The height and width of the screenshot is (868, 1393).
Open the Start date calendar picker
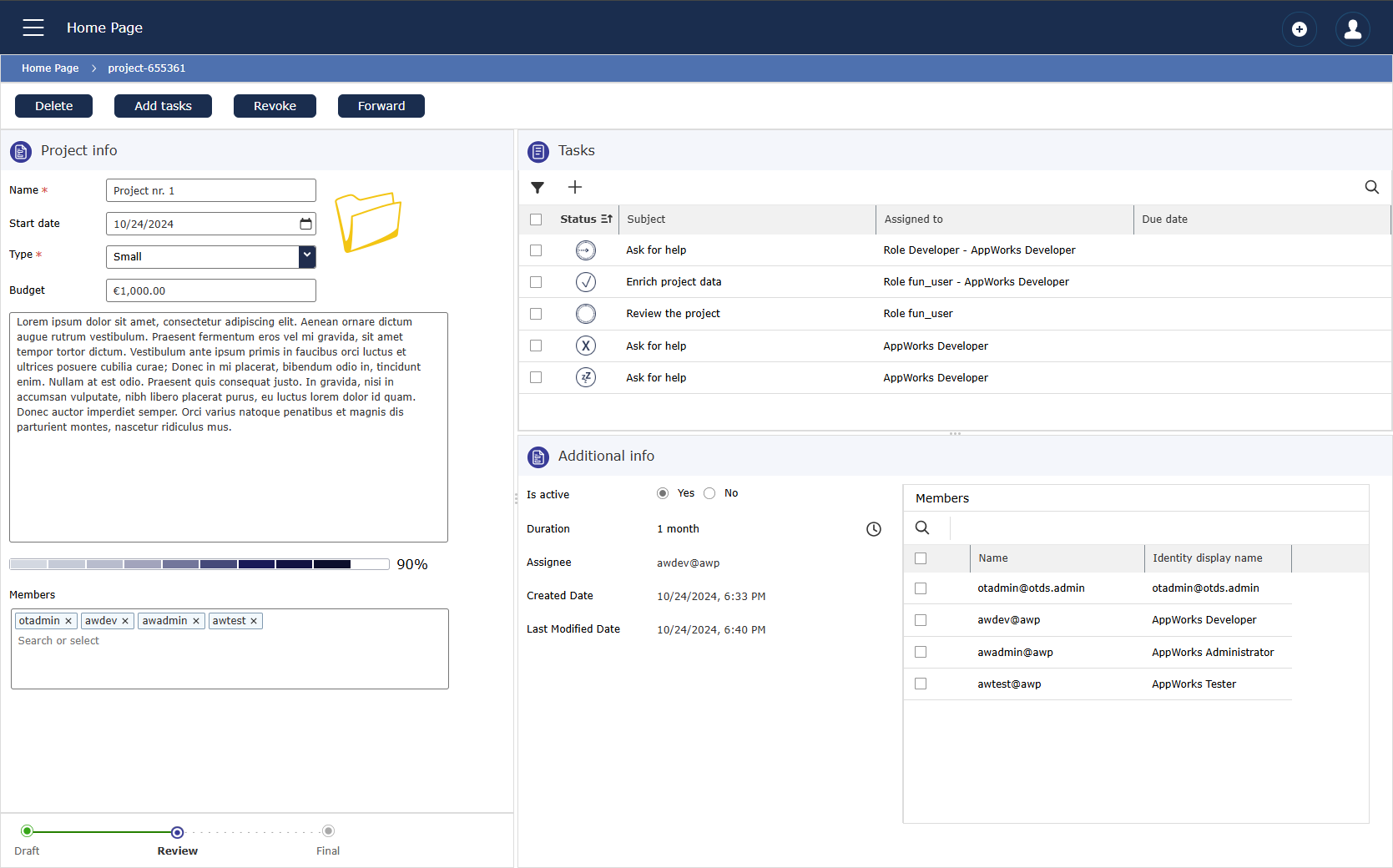pyautogui.click(x=305, y=224)
